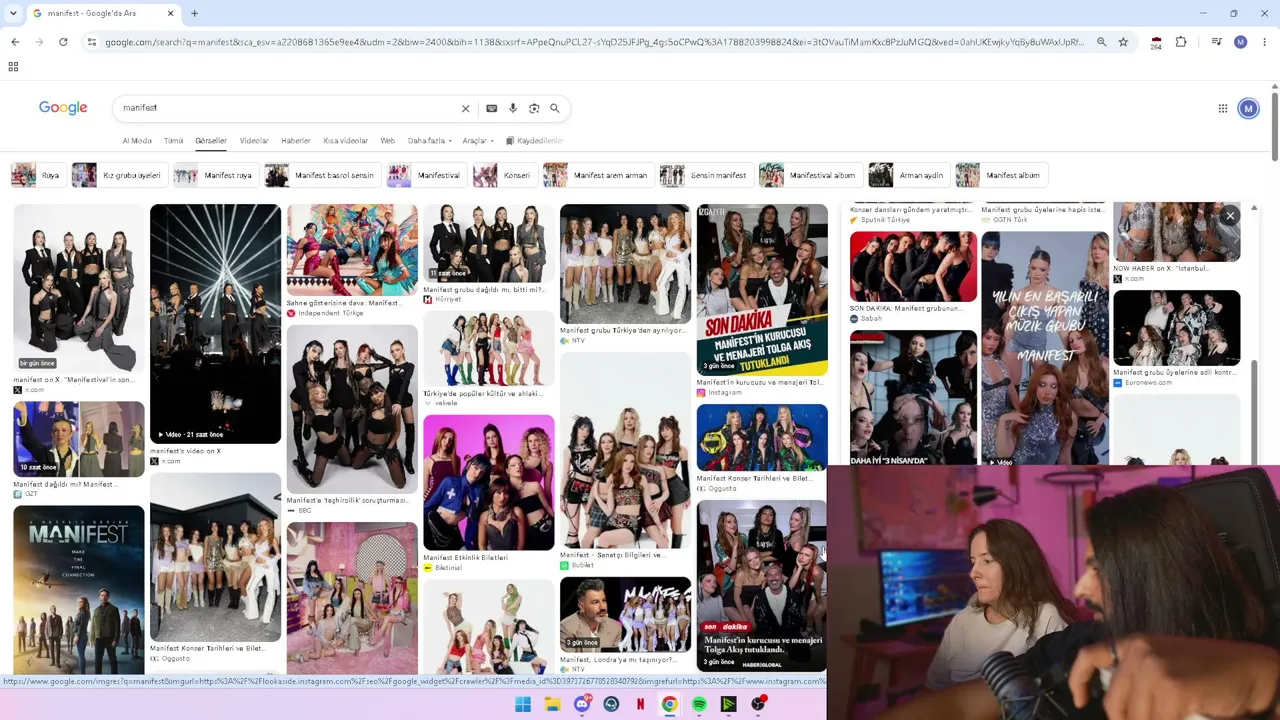Open 'Manifest'te teşhircilik soruşturması' BBC link
This screenshot has width=1280, height=720.
click(x=347, y=500)
